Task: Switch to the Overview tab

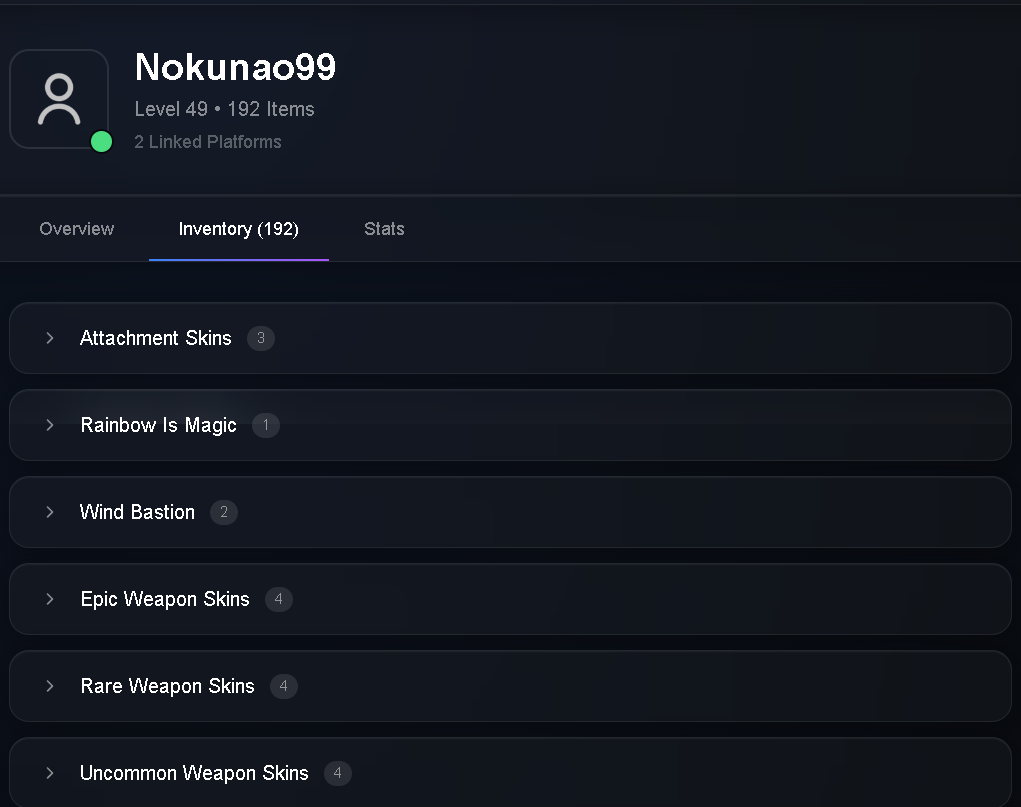Action: (x=77, y=229)
